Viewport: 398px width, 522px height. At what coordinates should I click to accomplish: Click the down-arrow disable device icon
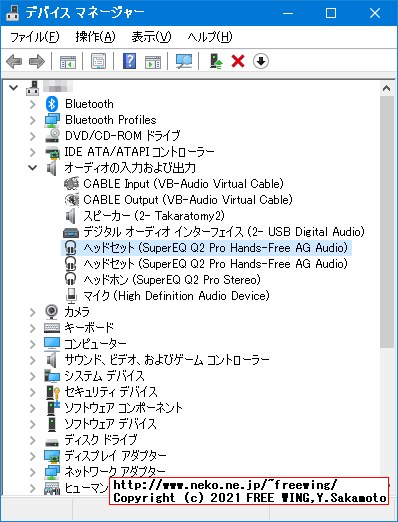click(x=261, y=61)
